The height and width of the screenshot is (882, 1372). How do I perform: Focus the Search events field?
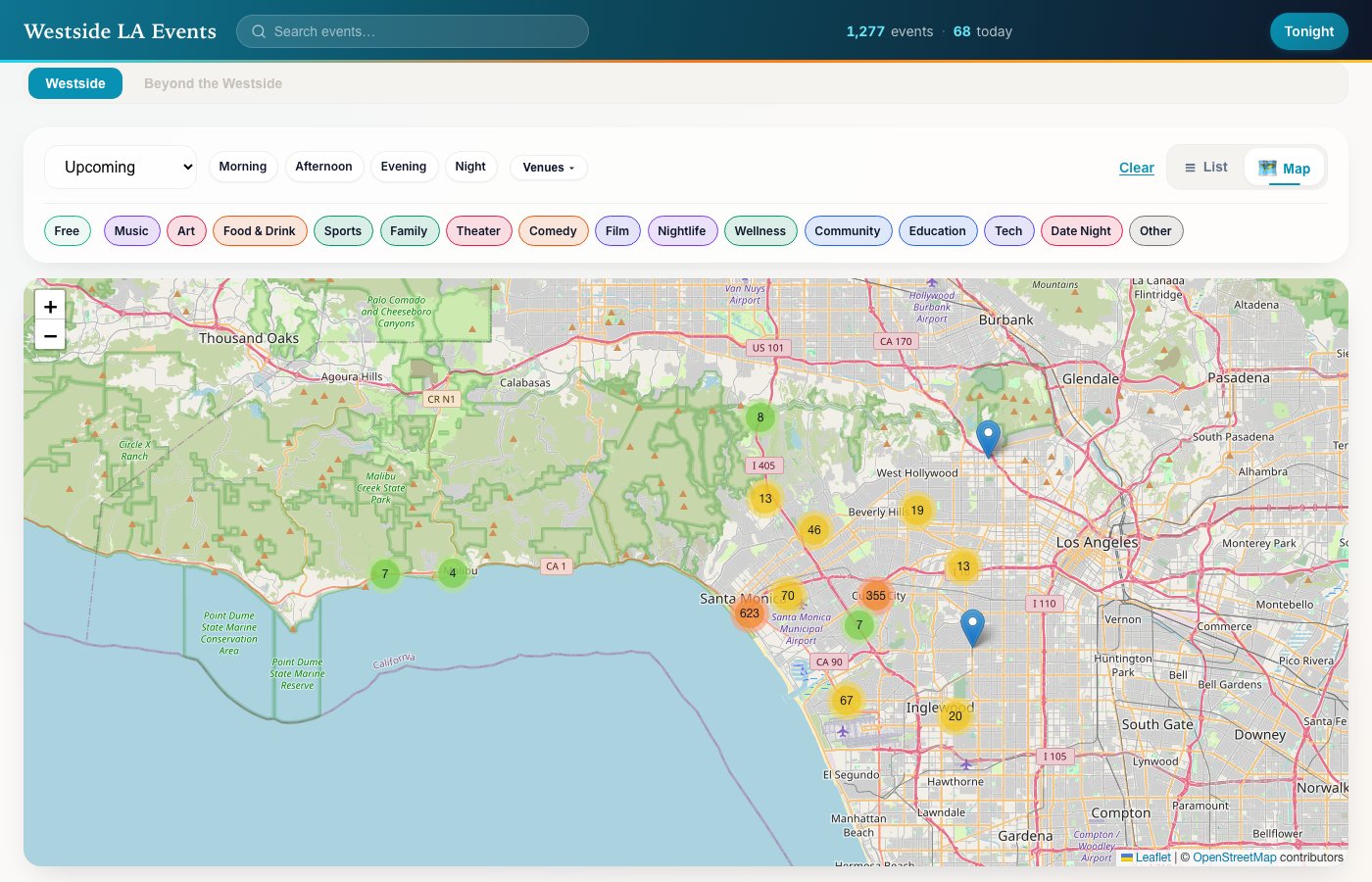tap(413, 31)
